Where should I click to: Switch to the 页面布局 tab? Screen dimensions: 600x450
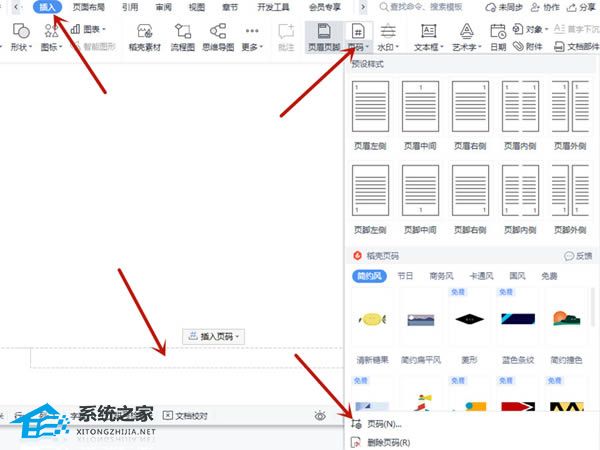88,7
